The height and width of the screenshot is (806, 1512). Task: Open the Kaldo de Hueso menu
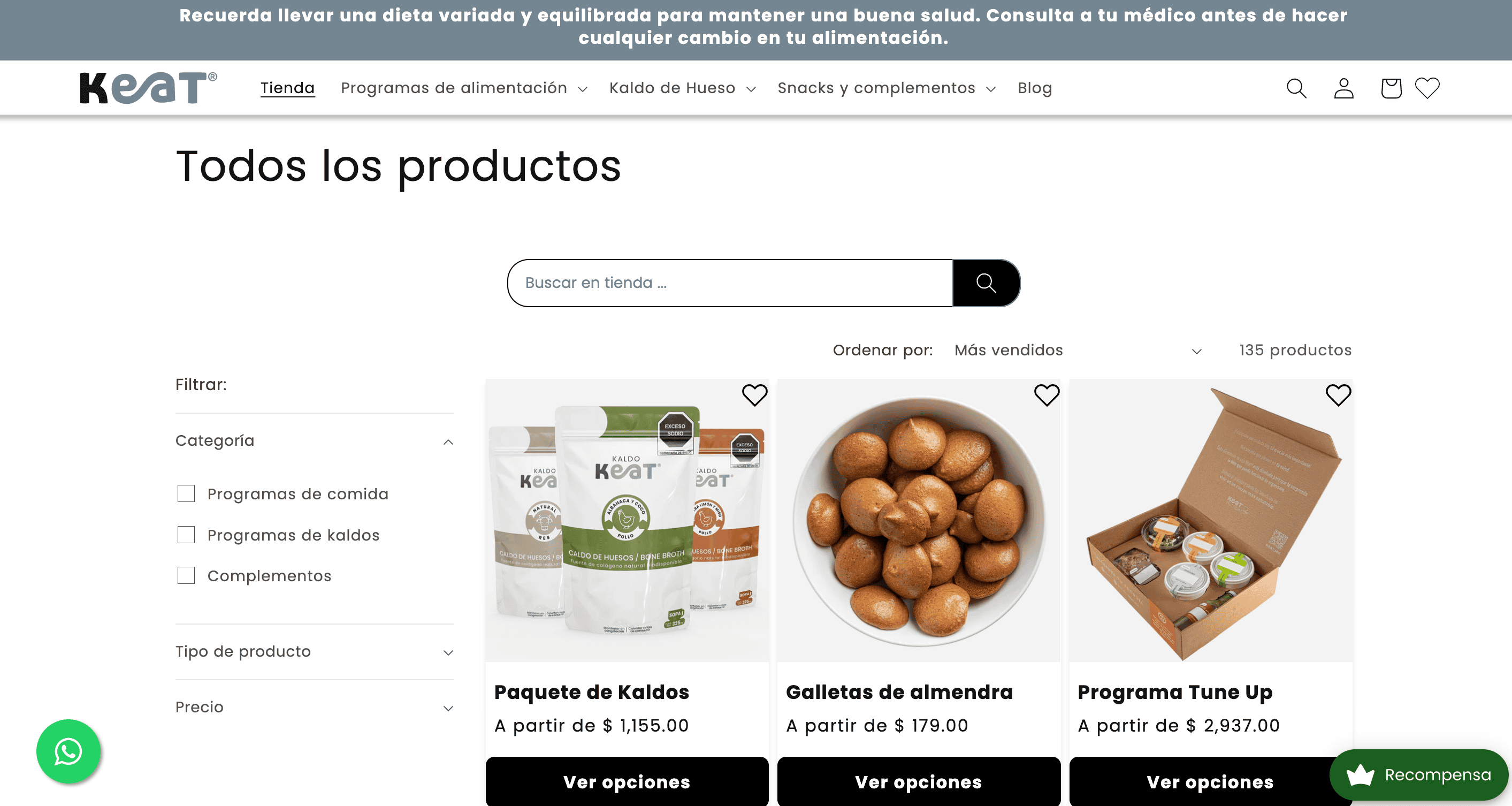pos(683,88)
